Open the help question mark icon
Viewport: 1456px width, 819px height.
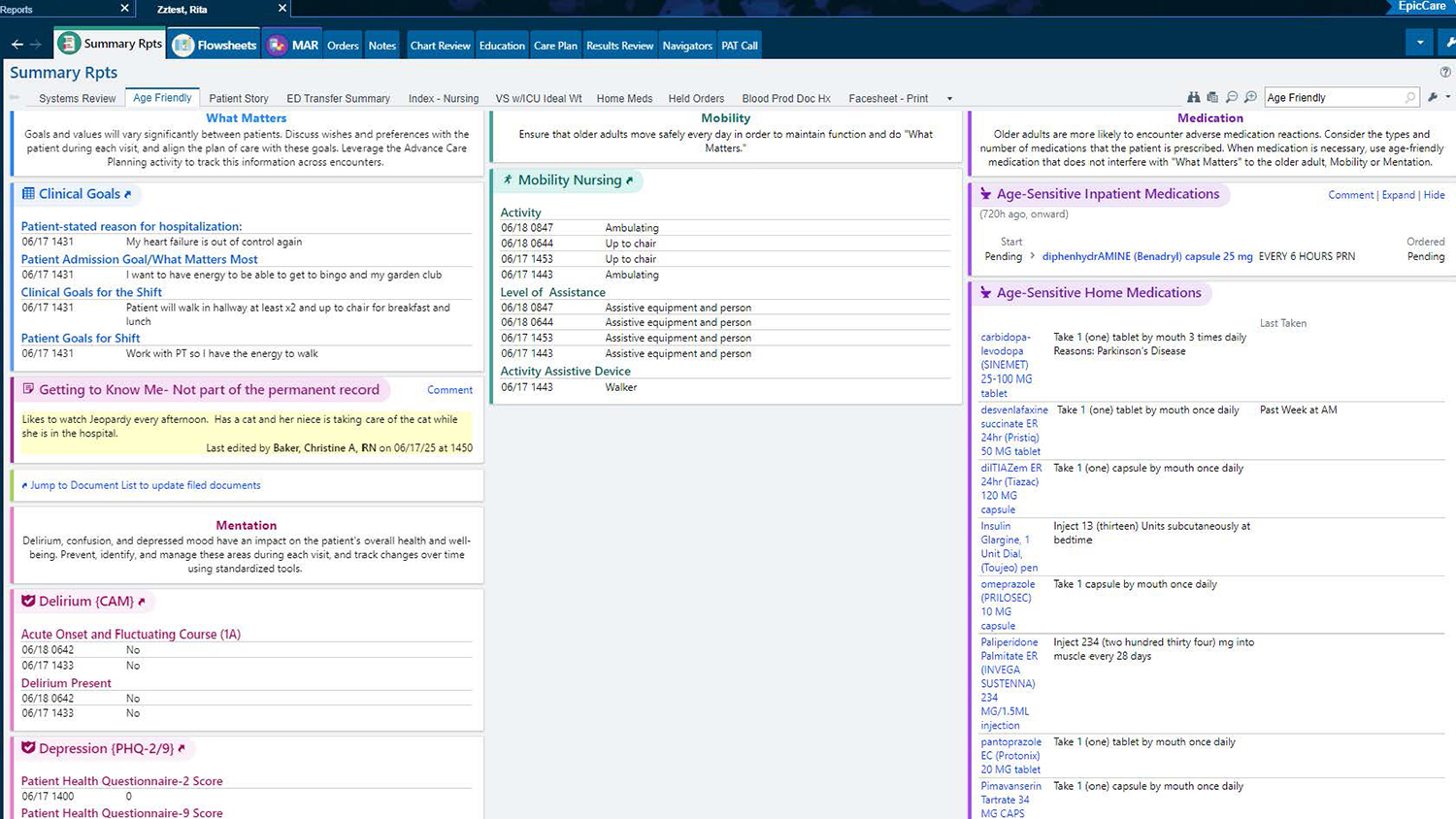[x=1444, y=73]
